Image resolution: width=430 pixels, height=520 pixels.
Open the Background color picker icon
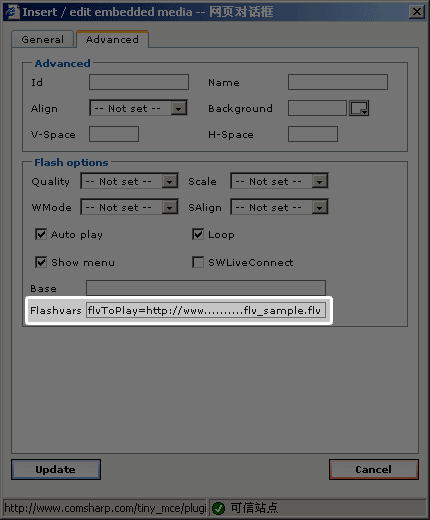359,108
